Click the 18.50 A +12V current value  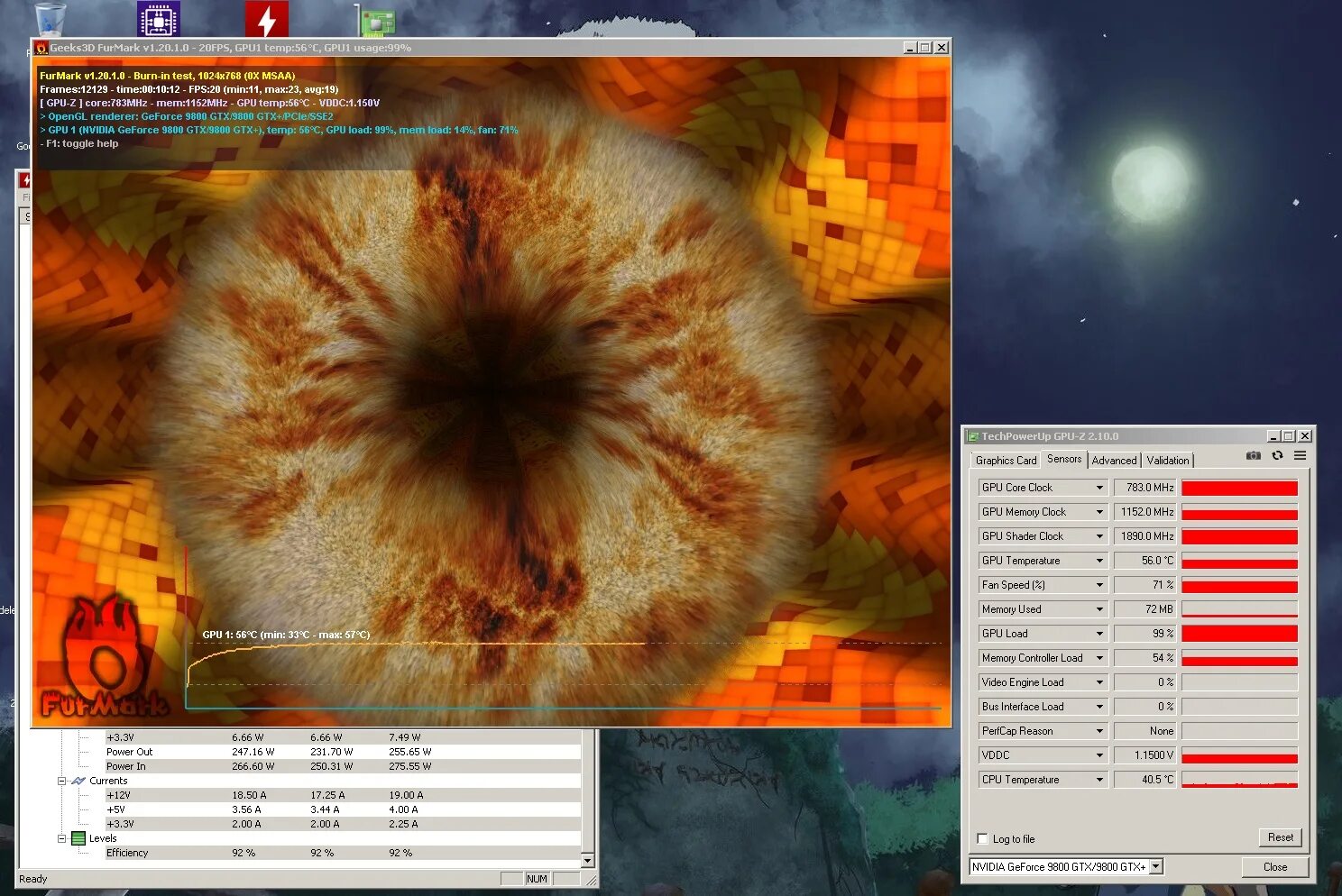pyautogui.click(x=249, y=795)
